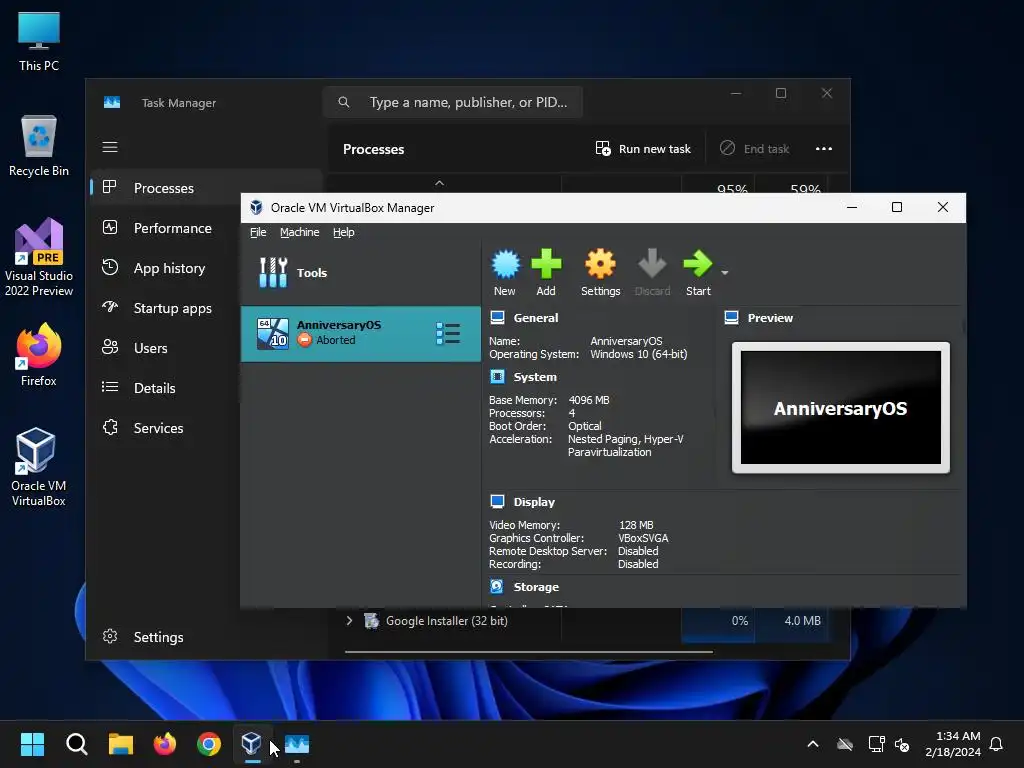Click Task Manager horizontal scrollbar
This screenshot has height=768, width=1024.
tap(528, 651)
